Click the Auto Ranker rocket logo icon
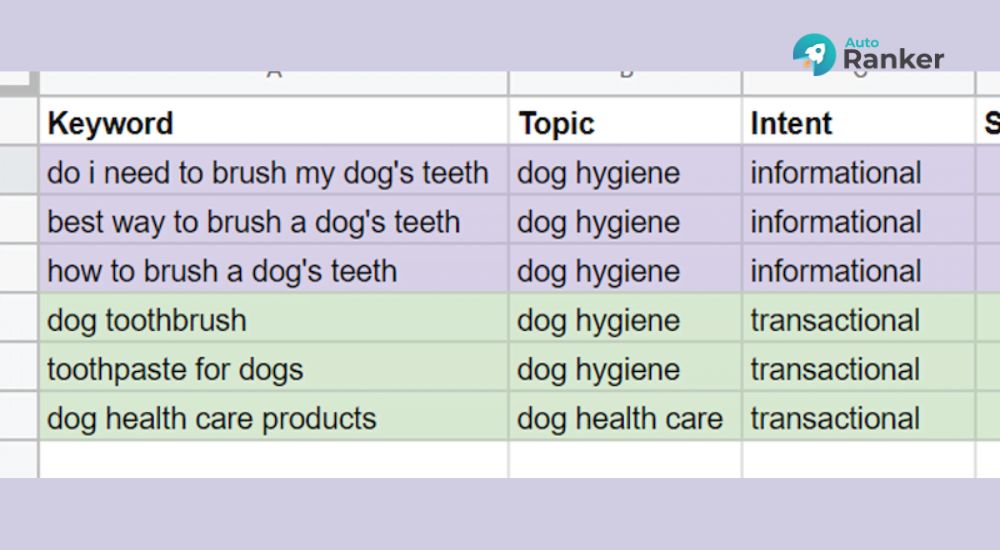 pos(814,55)
